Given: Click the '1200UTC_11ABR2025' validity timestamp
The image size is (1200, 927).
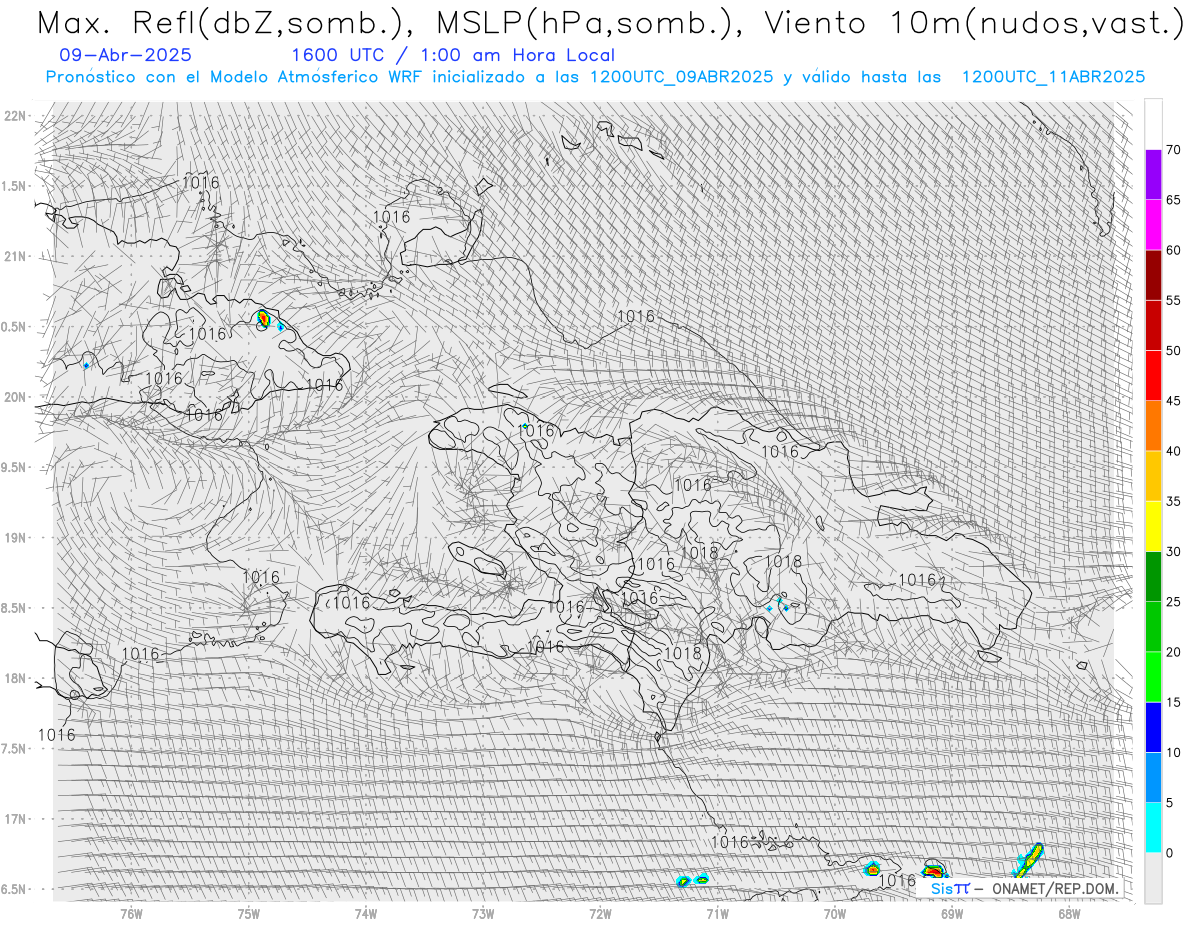Looking at the screenshot, I should pyautogui.click(x=1053, y=77).
